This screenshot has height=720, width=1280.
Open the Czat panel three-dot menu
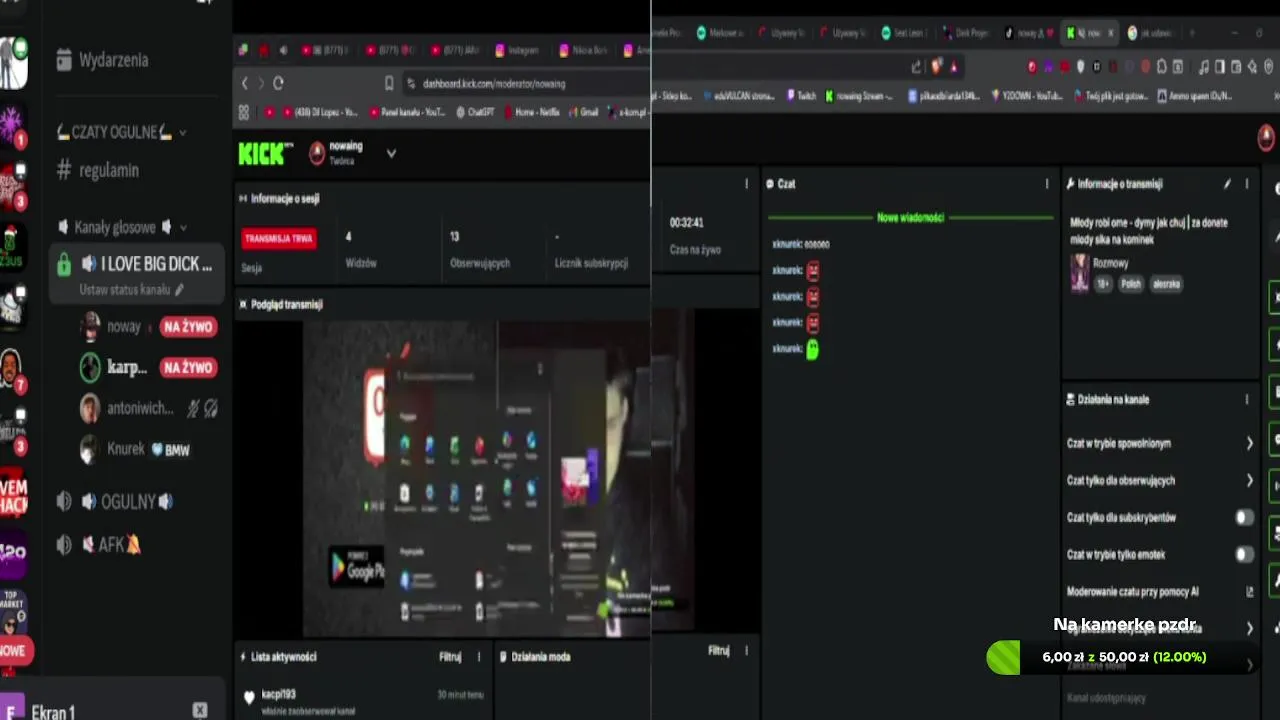(1047, 184)
